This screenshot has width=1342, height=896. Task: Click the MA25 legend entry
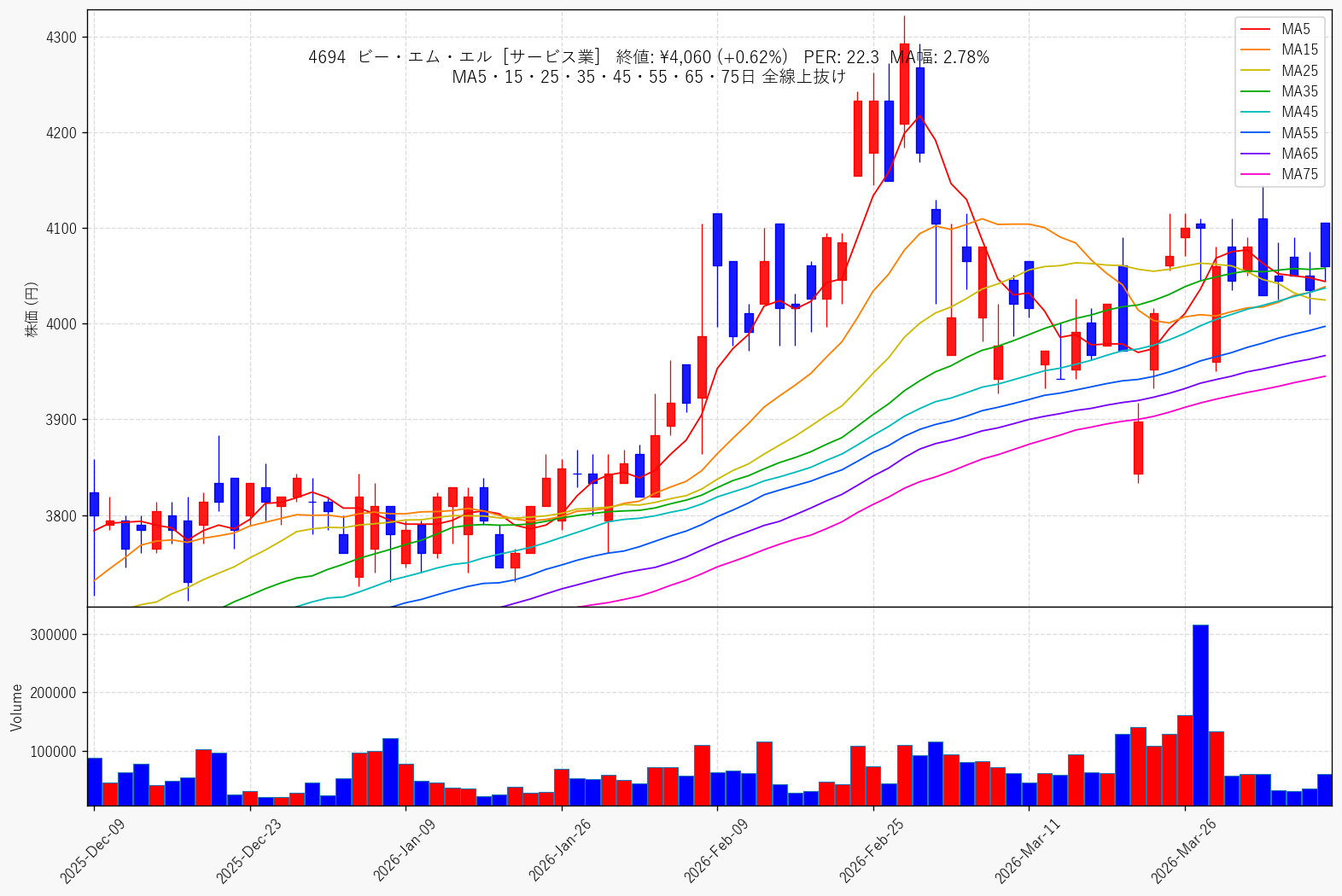click(x=1278, y=71)
